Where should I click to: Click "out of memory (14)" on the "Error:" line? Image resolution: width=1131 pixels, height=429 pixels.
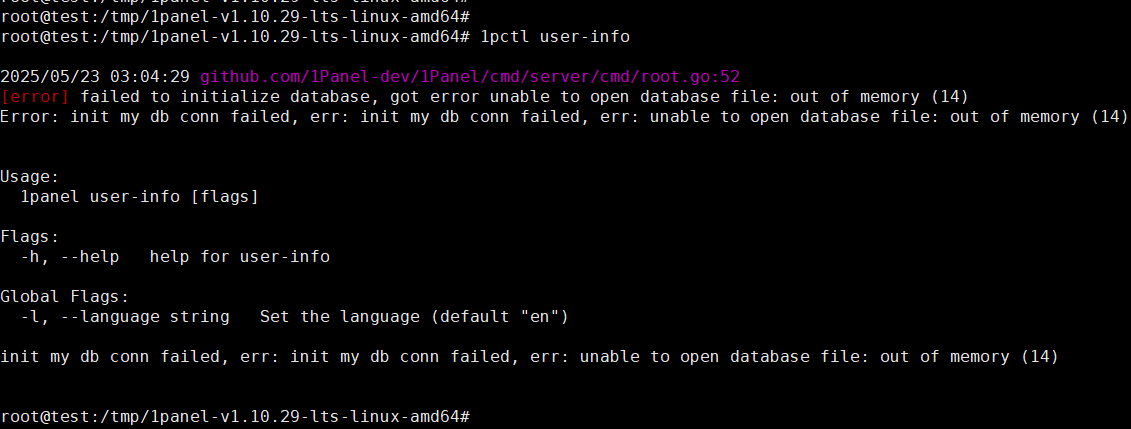pyautogui.click(x=1039, y=117)
